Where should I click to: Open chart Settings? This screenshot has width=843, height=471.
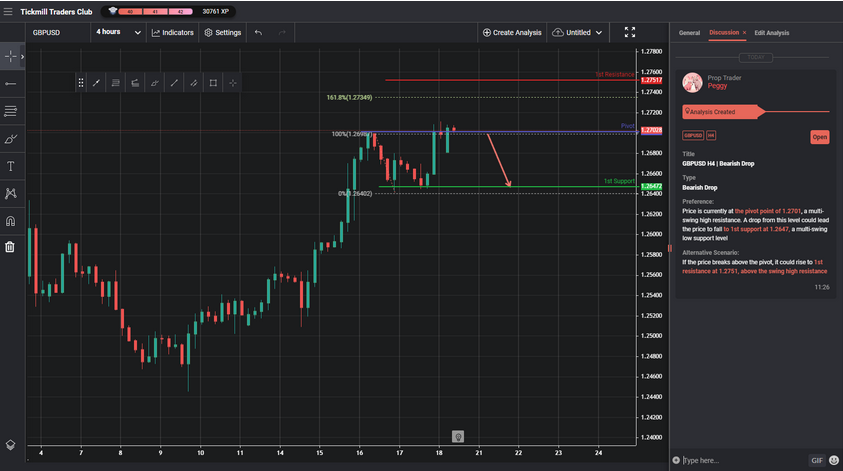pyautogui.click(x=223, y=32)
